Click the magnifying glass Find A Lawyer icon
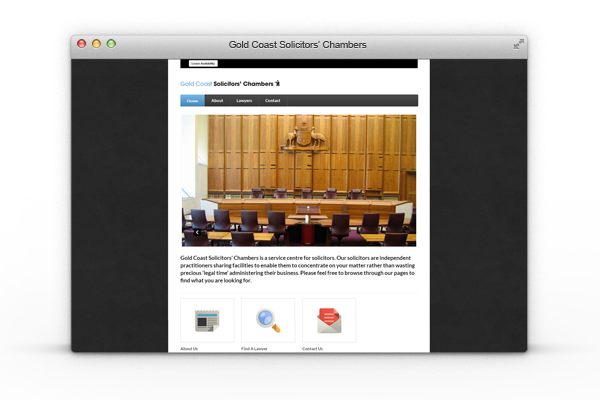 tap(268, 320)
